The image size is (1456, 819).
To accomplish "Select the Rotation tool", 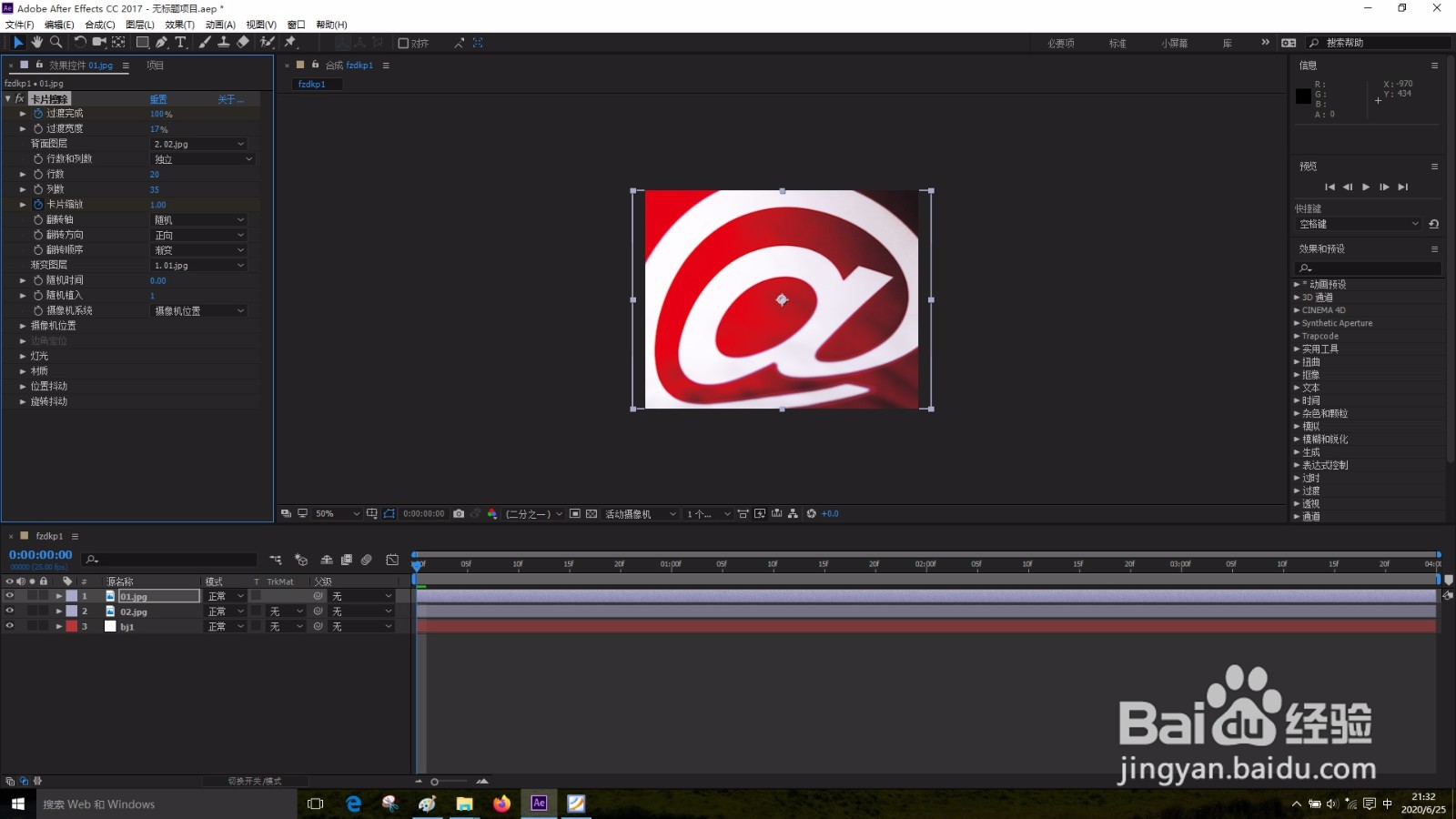I will pos(80,42).
